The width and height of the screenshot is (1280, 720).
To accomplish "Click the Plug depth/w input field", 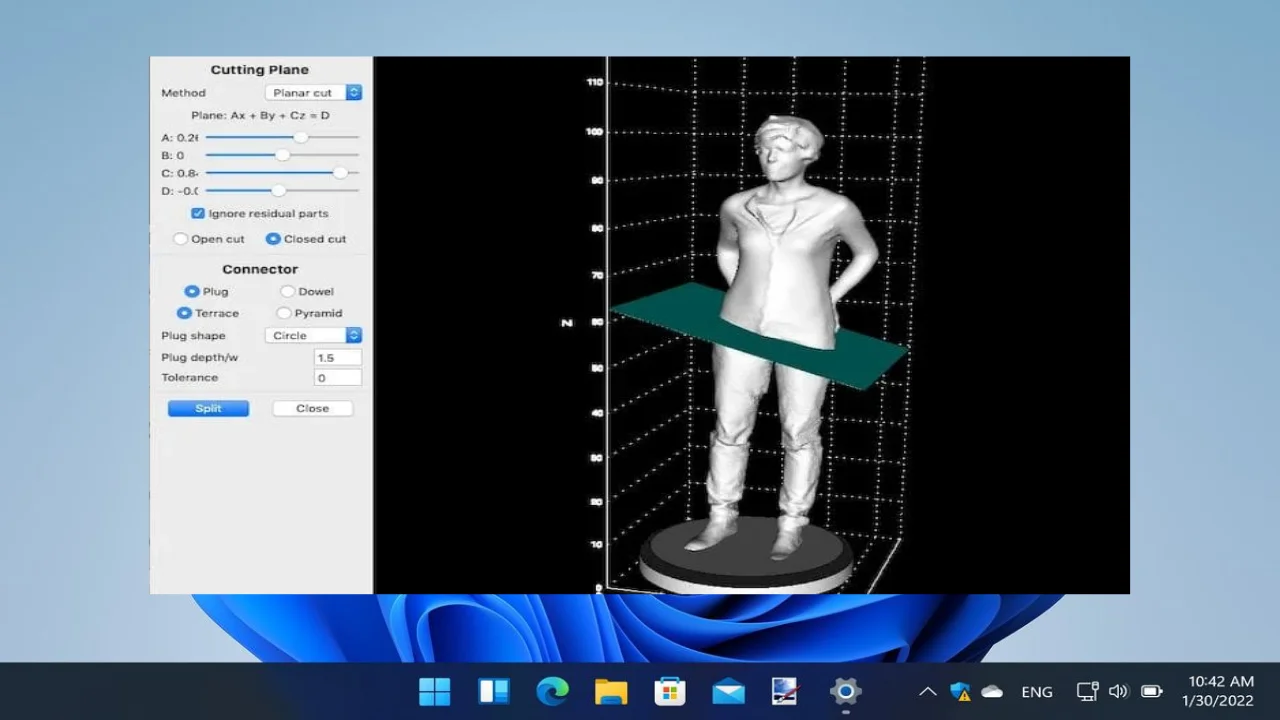I will pos(338,357).
